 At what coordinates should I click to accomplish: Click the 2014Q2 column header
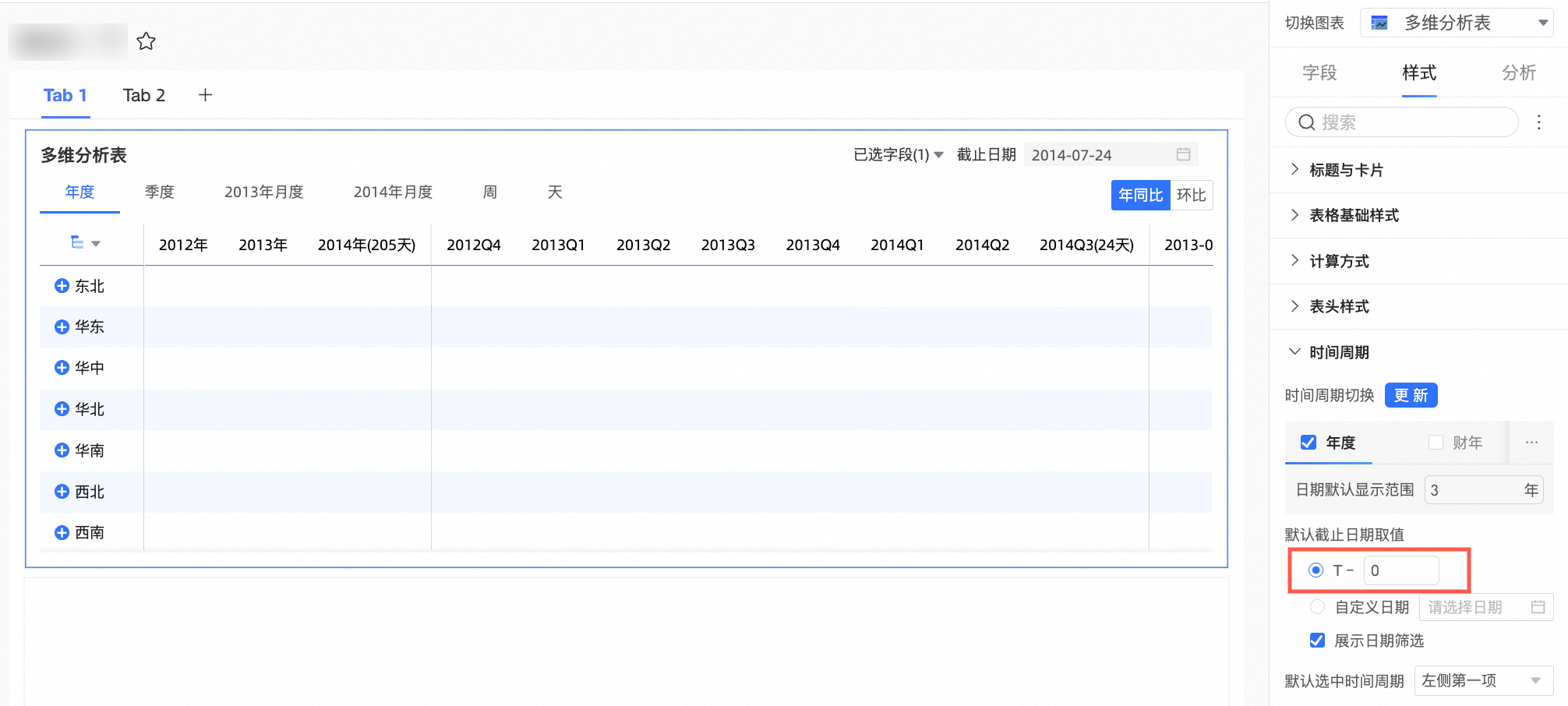pos(983,245)
